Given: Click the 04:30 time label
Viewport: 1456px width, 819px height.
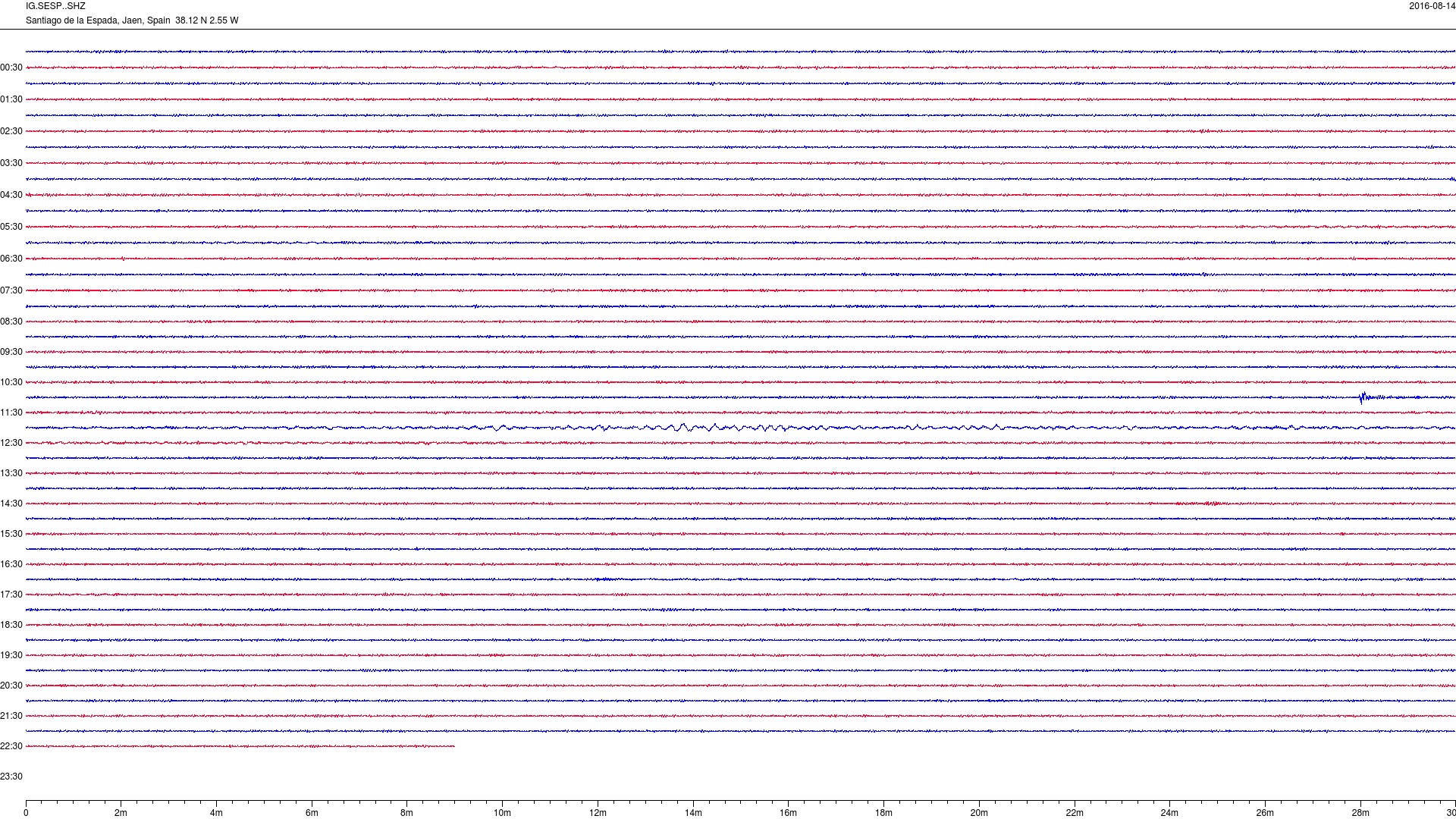Looking at the screenshot, I should click(x=11, y=195).
